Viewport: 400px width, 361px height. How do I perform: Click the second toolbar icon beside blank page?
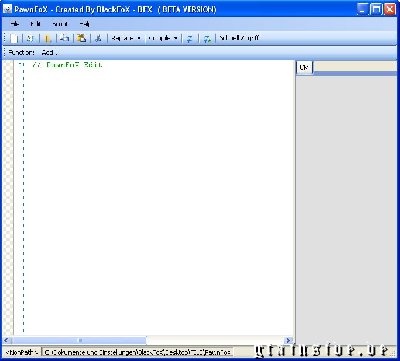pyautogui.click(x=31, y=38)
